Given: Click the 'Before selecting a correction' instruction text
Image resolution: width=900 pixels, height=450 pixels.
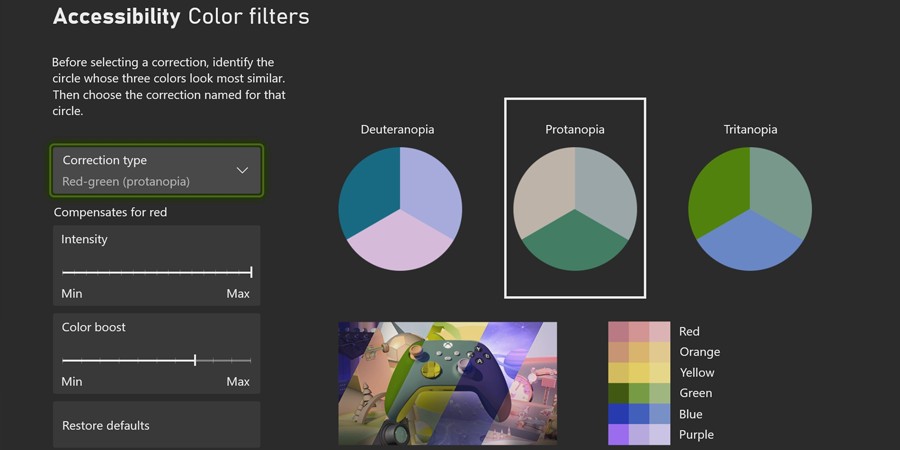Looking at the screenshot, I should pyautogui.click(x=169, y=87).
